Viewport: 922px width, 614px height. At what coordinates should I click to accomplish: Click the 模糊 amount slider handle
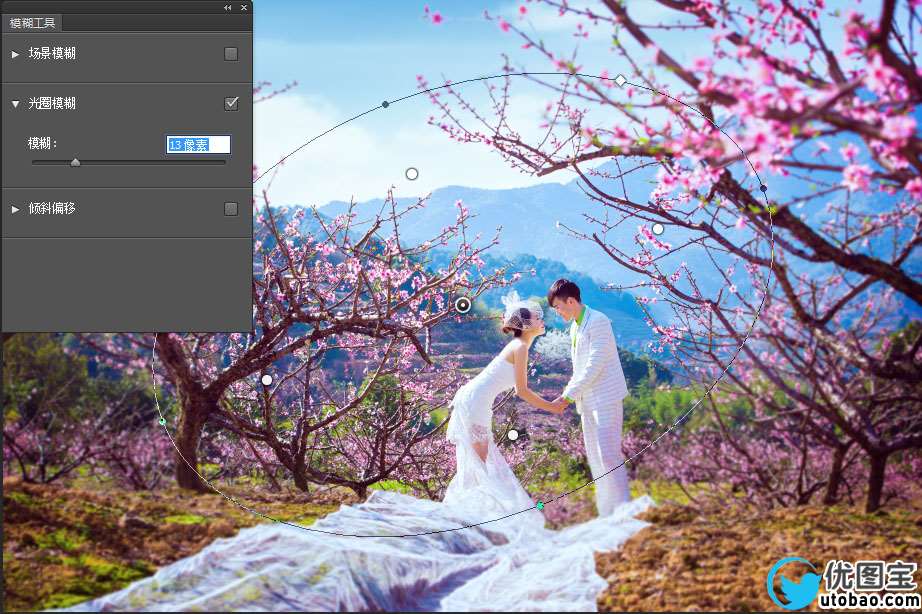tap(75, 162)
